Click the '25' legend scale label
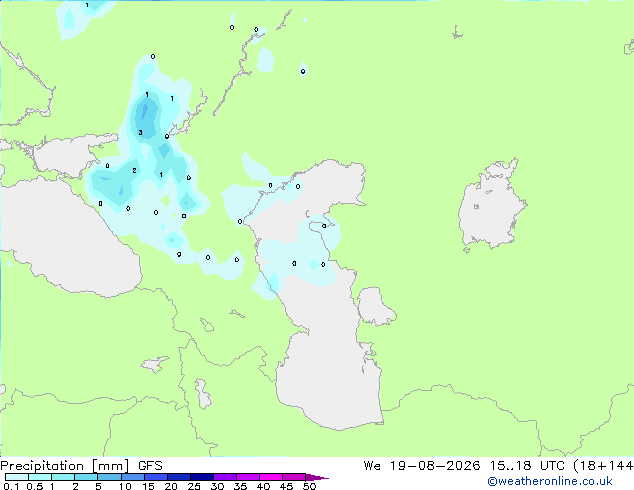 click(x=194, y=486)
